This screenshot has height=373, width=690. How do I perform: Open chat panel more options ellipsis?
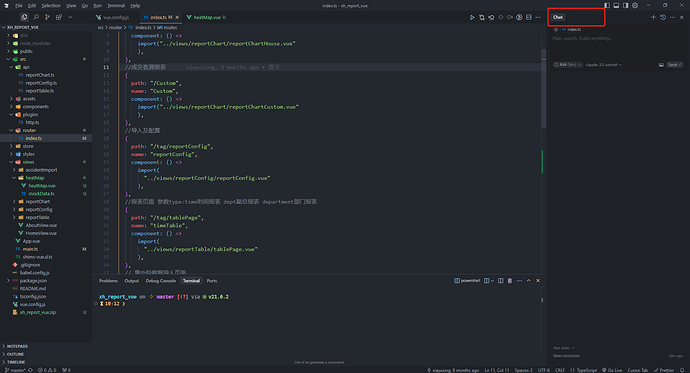672,17
